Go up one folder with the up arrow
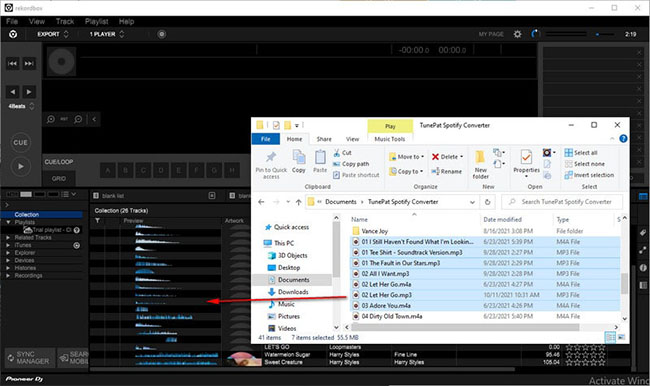650x386 pixels. coord(298,202)
